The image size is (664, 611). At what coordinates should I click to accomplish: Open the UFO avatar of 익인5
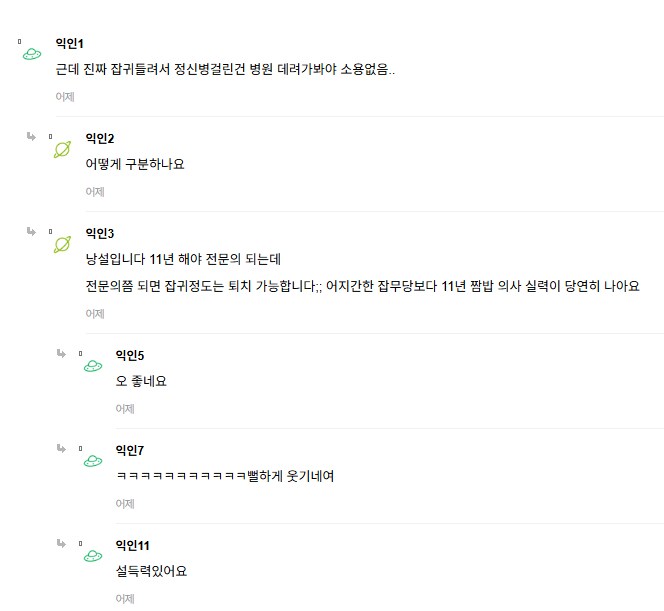point(92,366)
